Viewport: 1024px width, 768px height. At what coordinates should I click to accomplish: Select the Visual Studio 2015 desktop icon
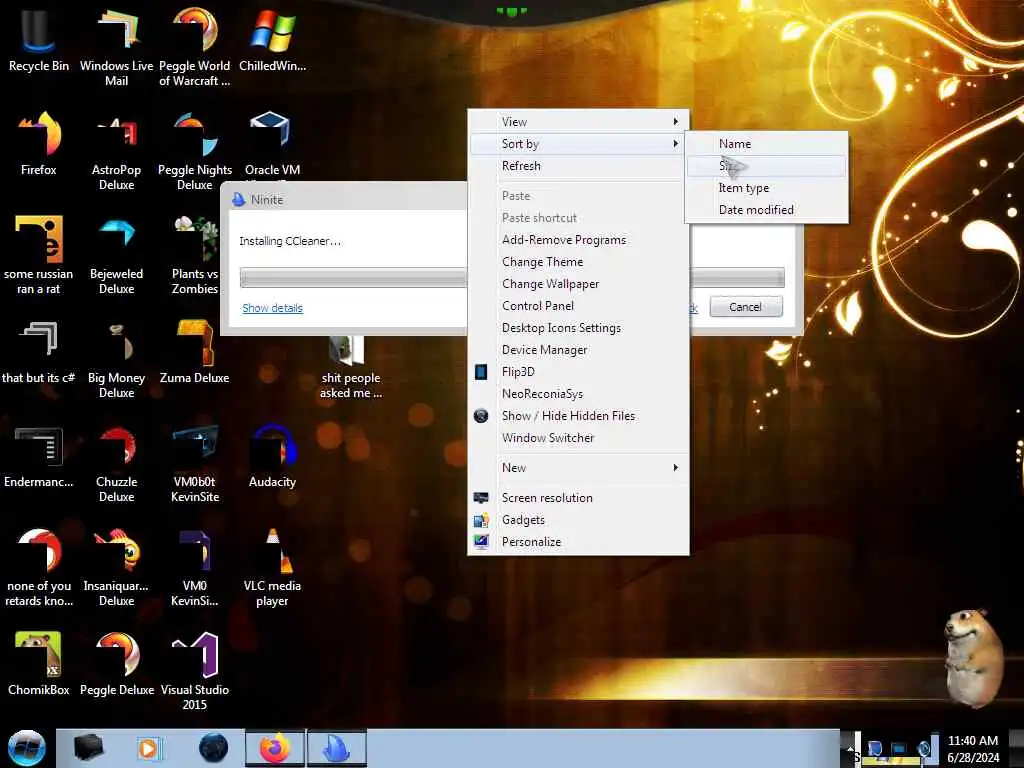click(x=195, y=671)
